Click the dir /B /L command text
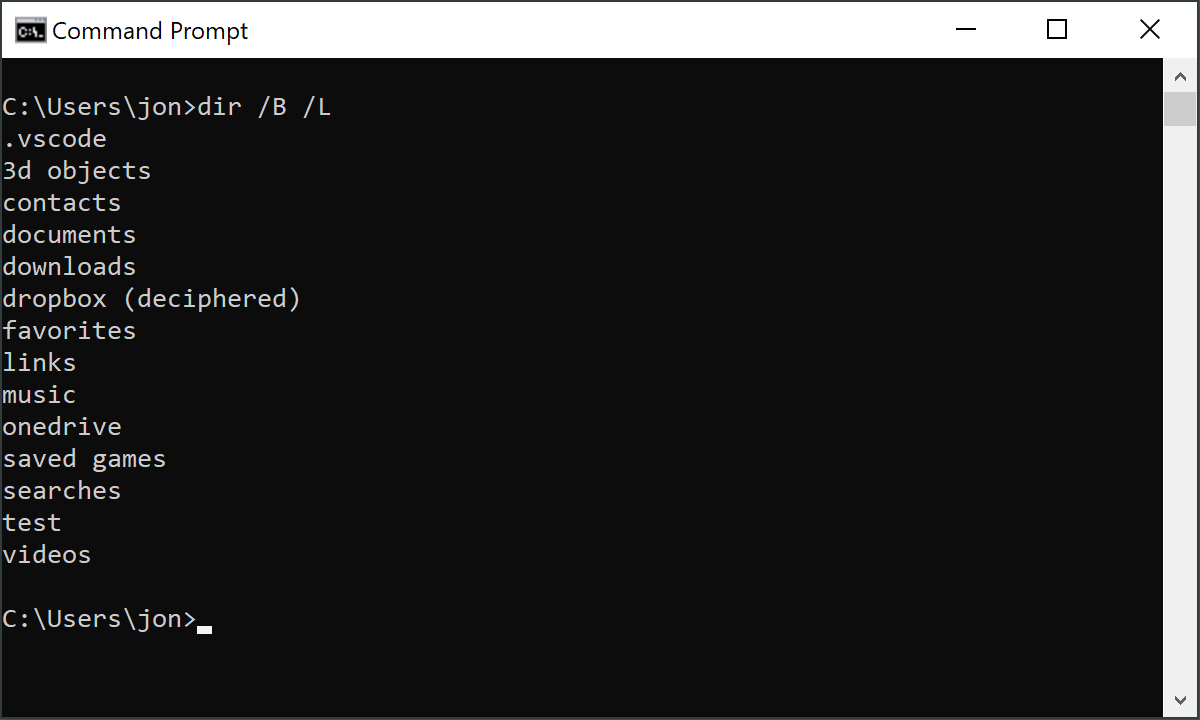Viewport: 1200px width, 720px height. [266, 106]
